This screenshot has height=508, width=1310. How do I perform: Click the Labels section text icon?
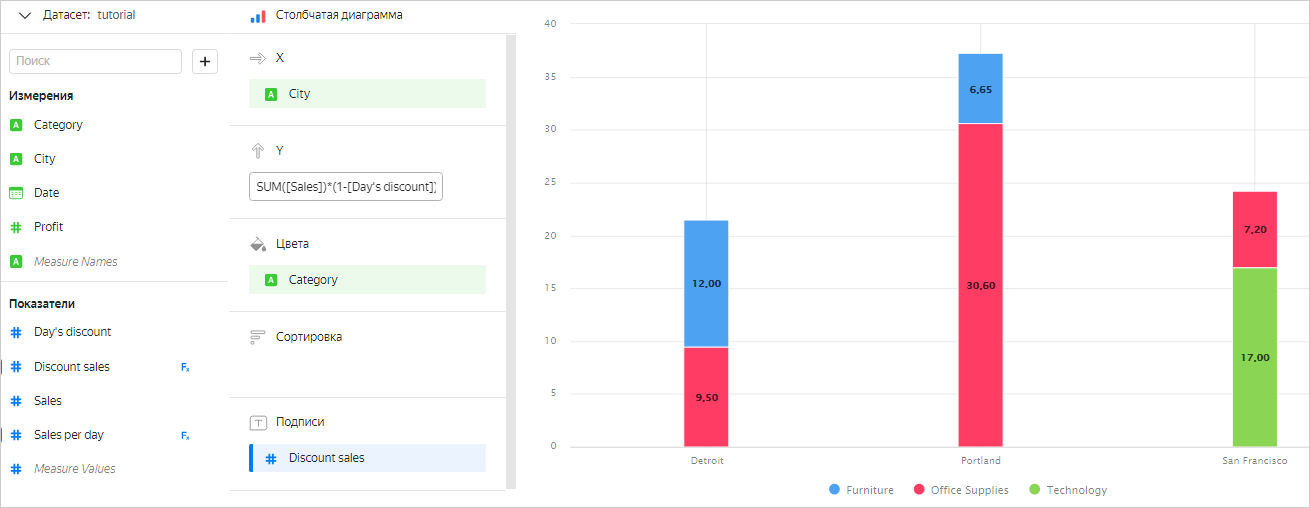tap(258, 422)
